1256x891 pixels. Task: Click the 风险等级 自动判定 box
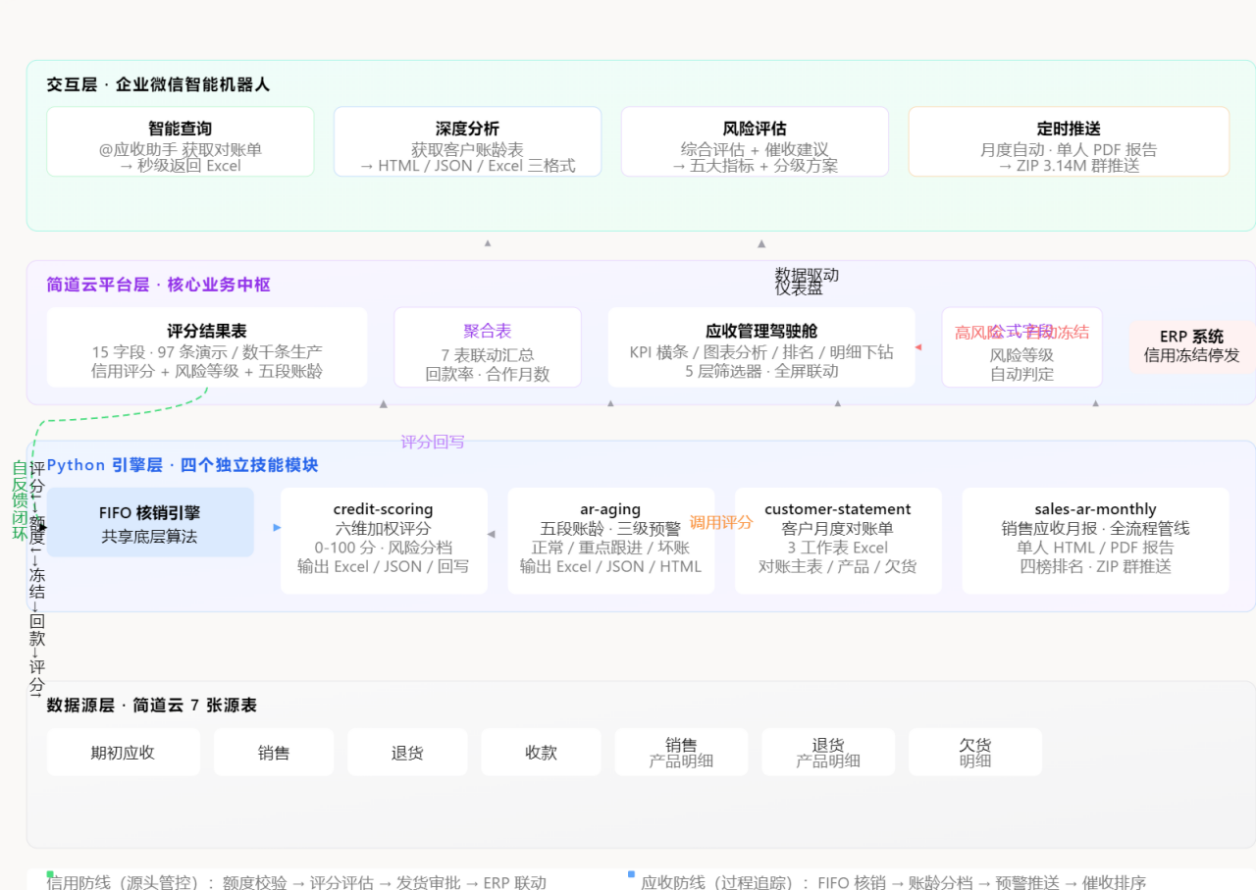tap(1022, 348)
